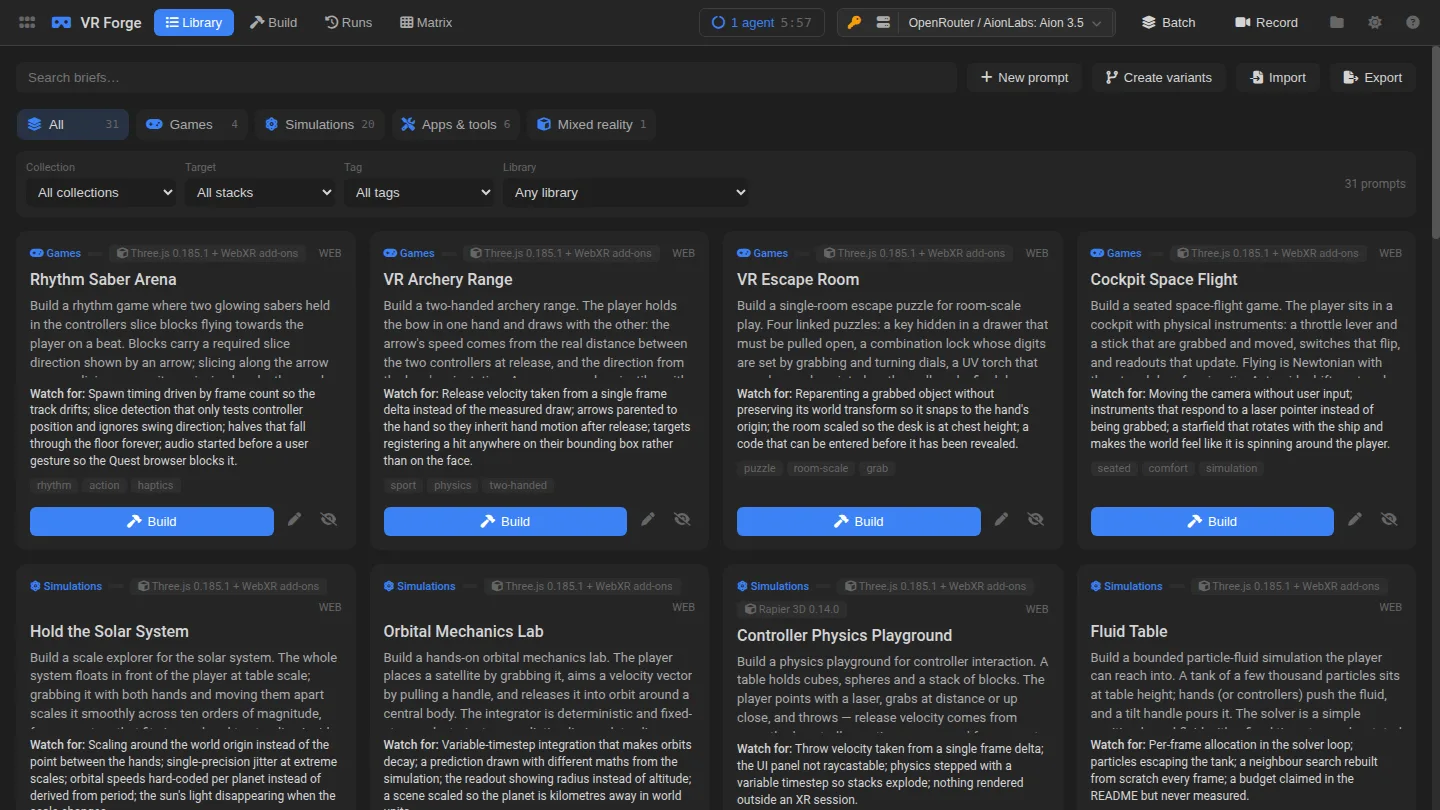
Task: Open the Target stacks dropdown
Action: tap(260, 192)
